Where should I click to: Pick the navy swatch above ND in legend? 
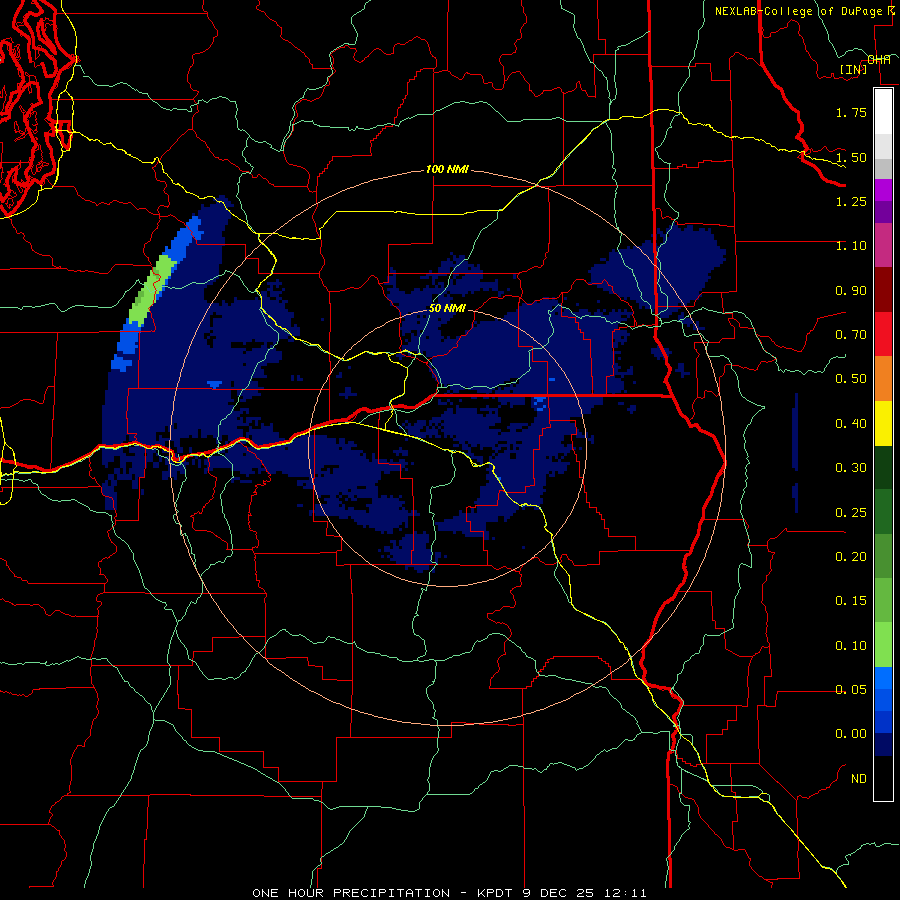[x=883, y=744]
